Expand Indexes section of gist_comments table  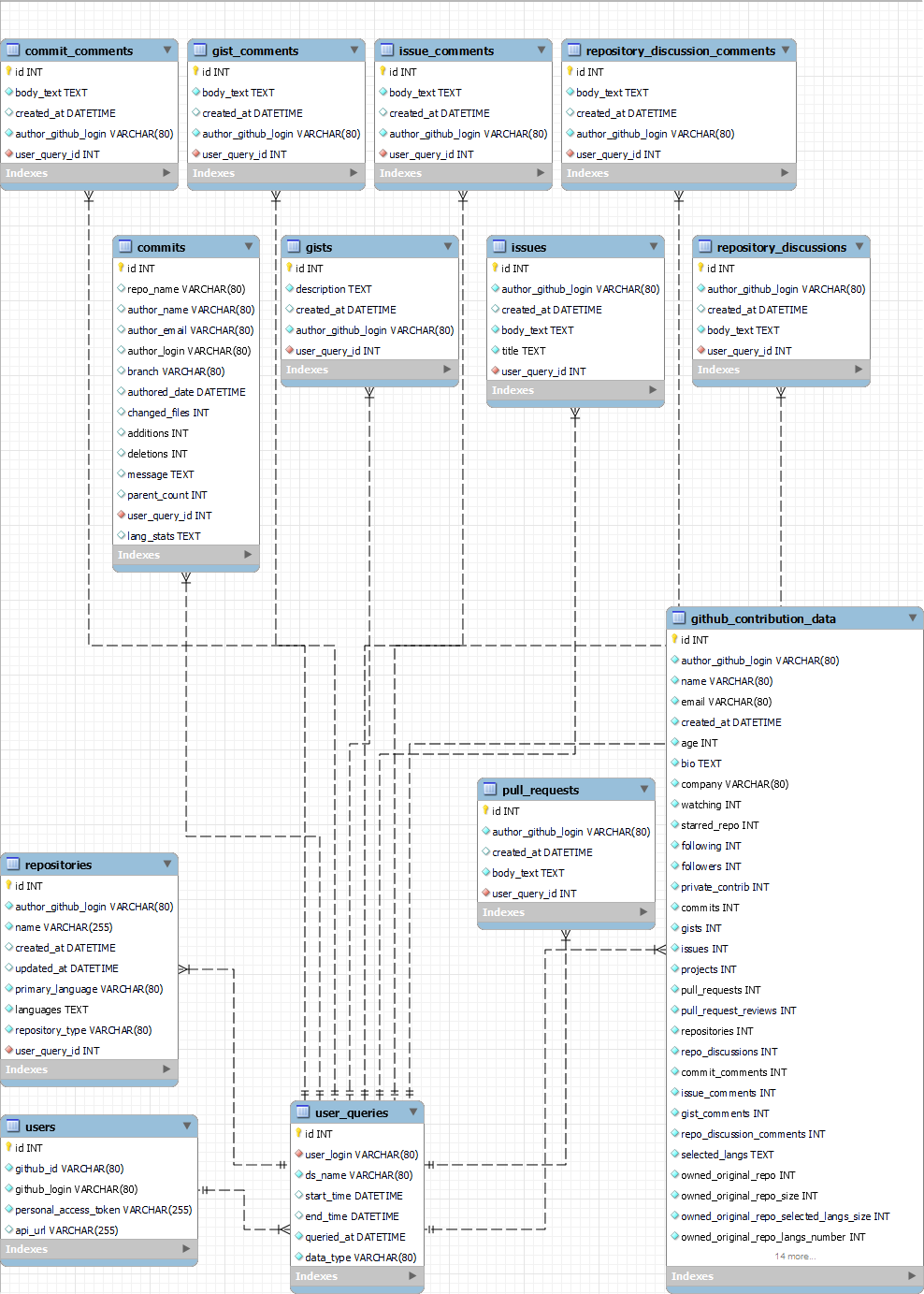tap(354, 173)
